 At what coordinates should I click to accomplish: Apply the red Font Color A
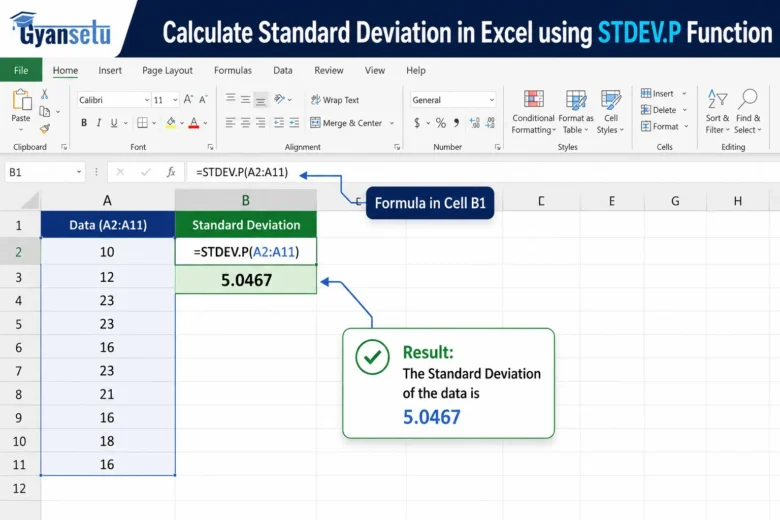[194, 123]
